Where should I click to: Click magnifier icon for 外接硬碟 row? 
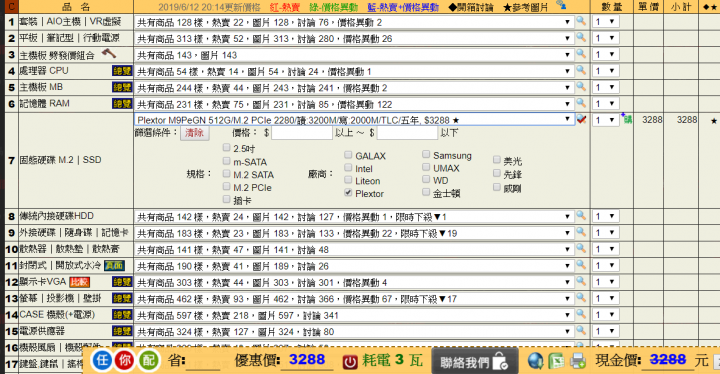pos(581,232)
